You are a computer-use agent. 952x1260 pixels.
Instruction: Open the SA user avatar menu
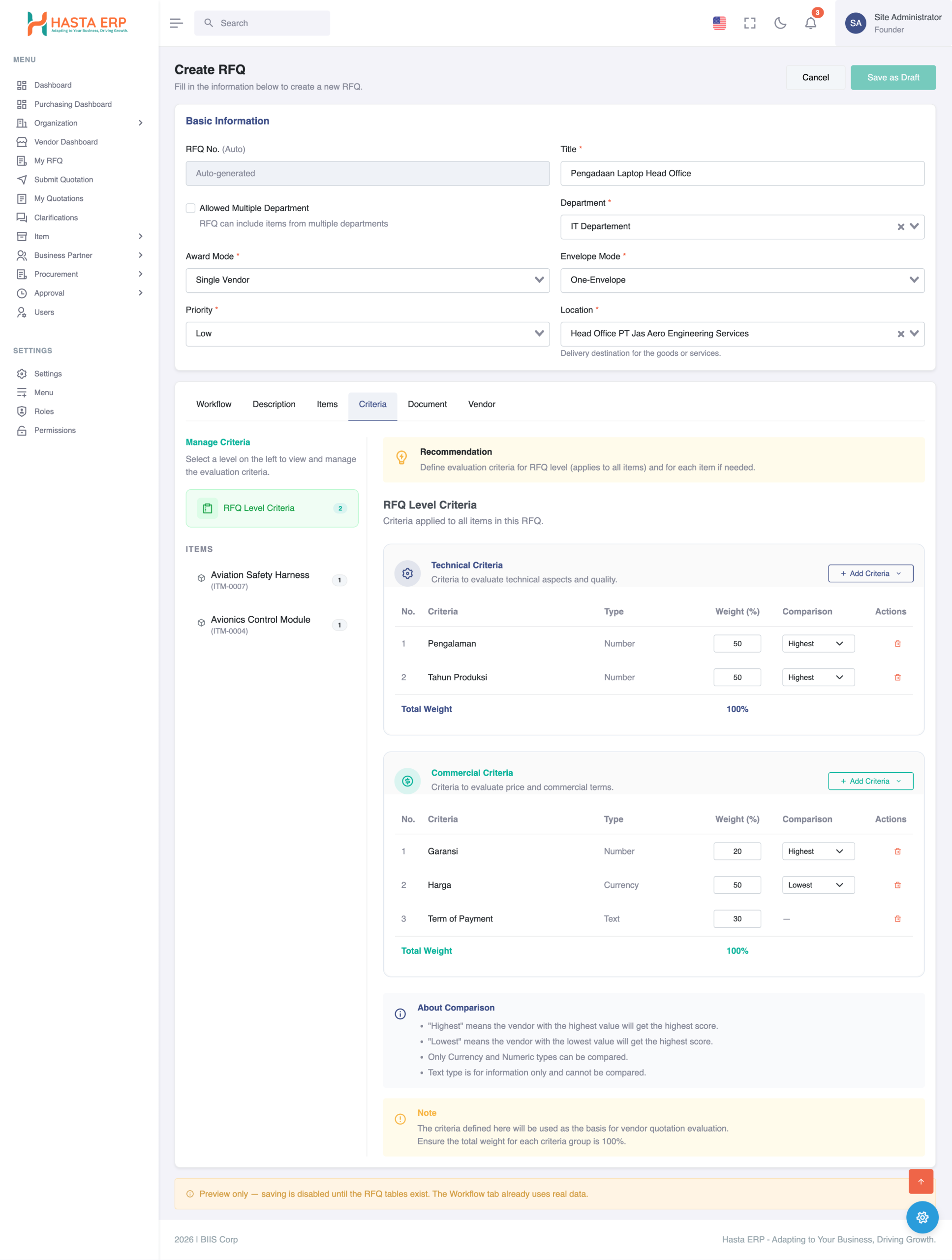855,23
